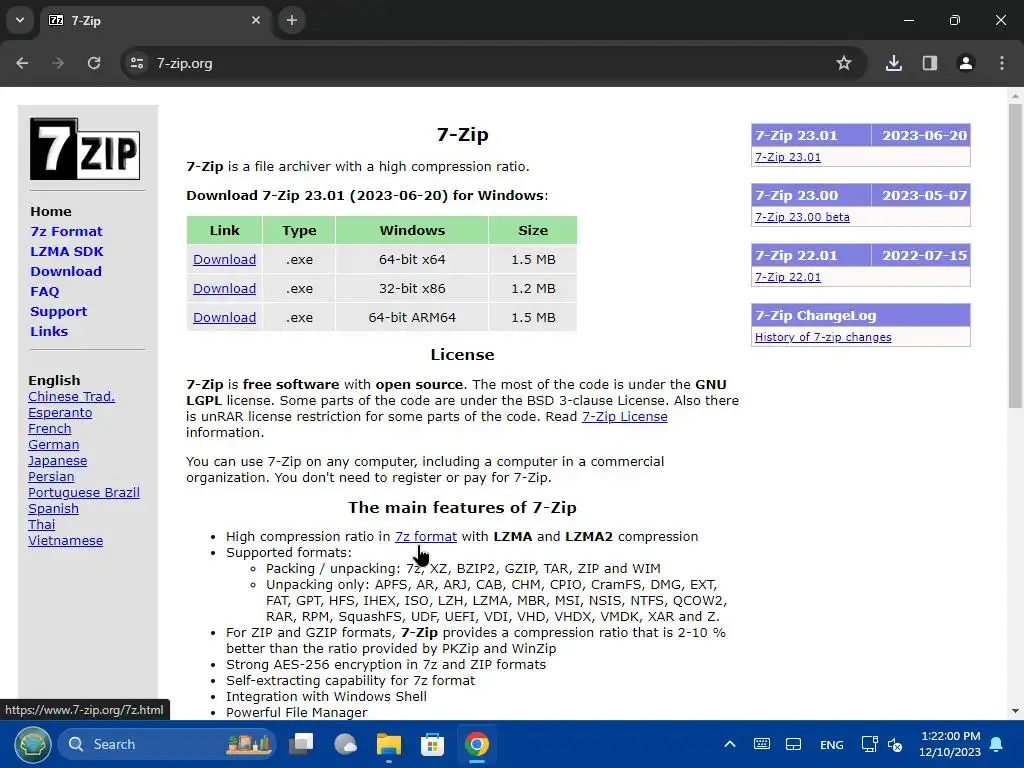Close the 7-Zip tab
The image size is (1024, 768).
tap(256, 20)
